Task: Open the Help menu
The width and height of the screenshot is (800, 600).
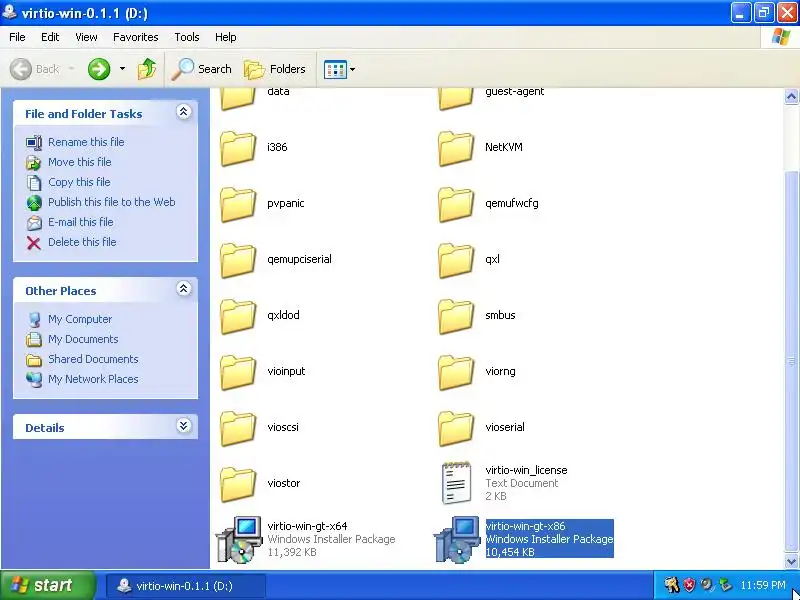Action: (x=226, y=37)
